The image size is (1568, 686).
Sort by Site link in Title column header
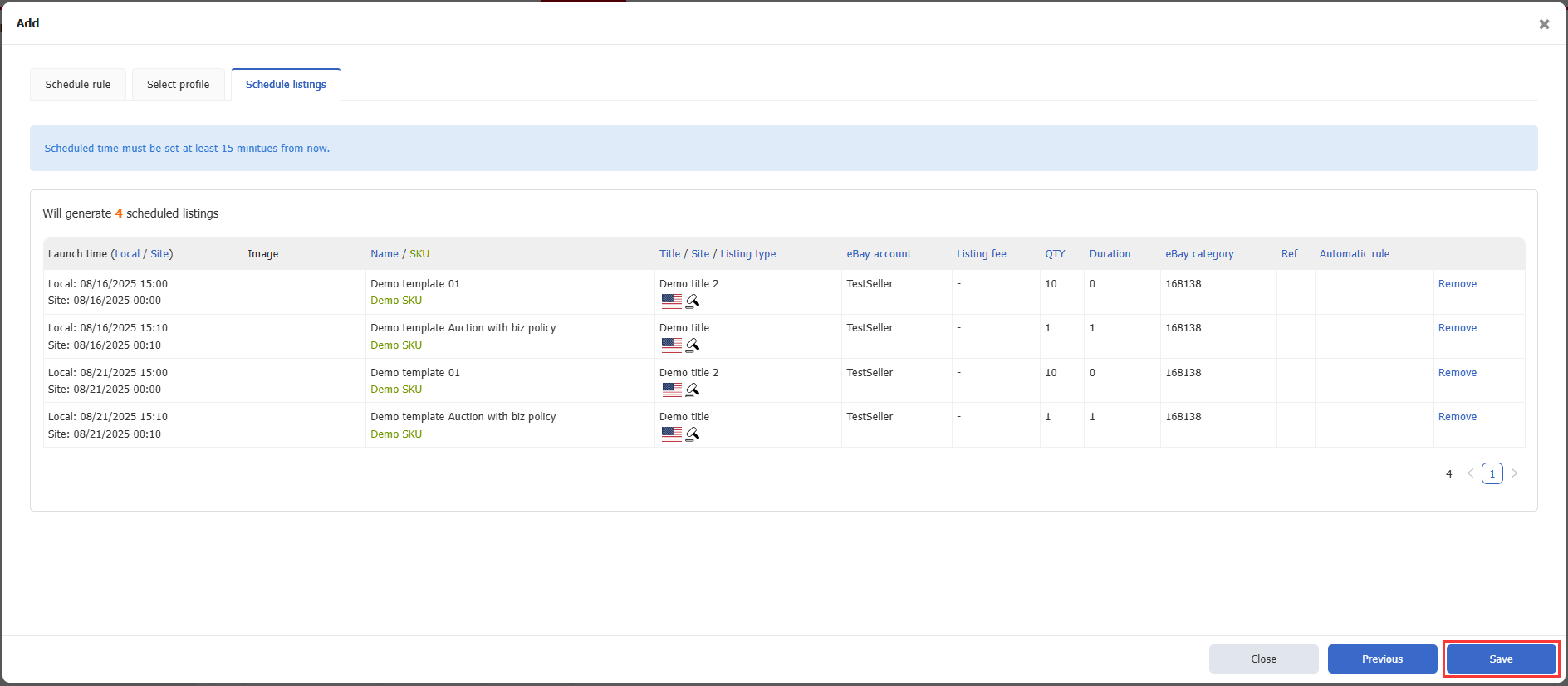point(700,254)
